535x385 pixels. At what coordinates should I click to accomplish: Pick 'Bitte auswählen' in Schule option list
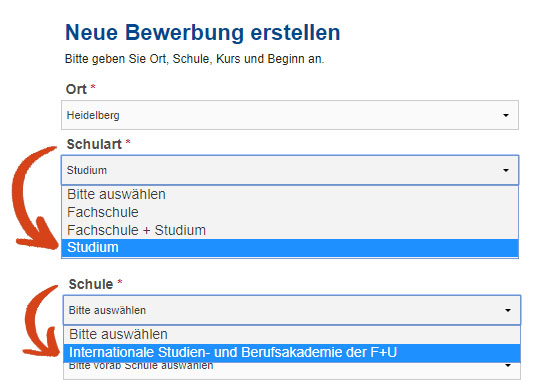pyautogui.click(x=292, y=334)
